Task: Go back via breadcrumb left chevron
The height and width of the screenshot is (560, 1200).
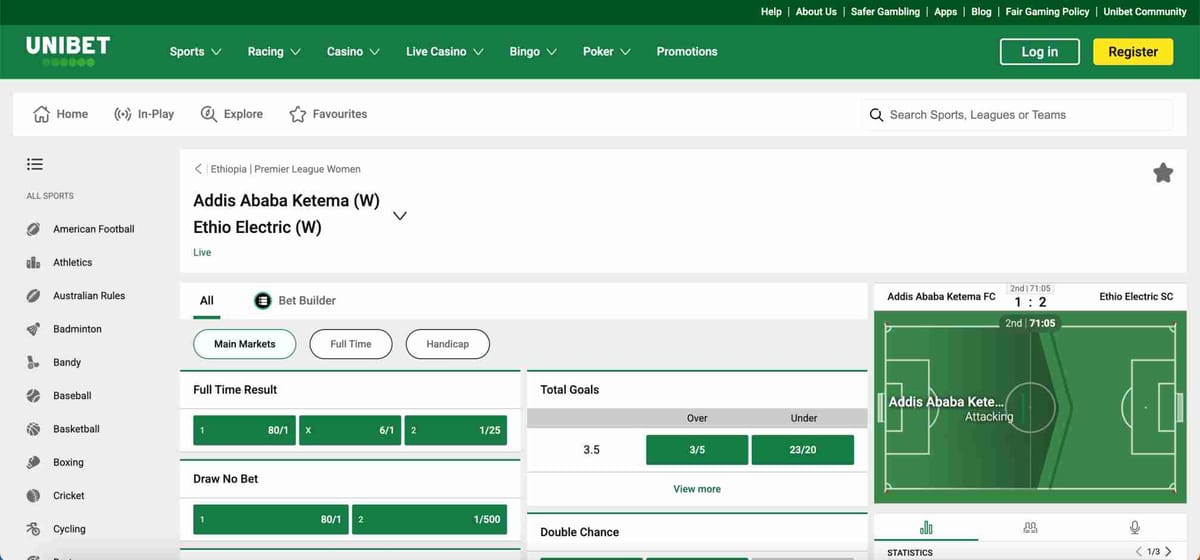Action: pos(198,169)
